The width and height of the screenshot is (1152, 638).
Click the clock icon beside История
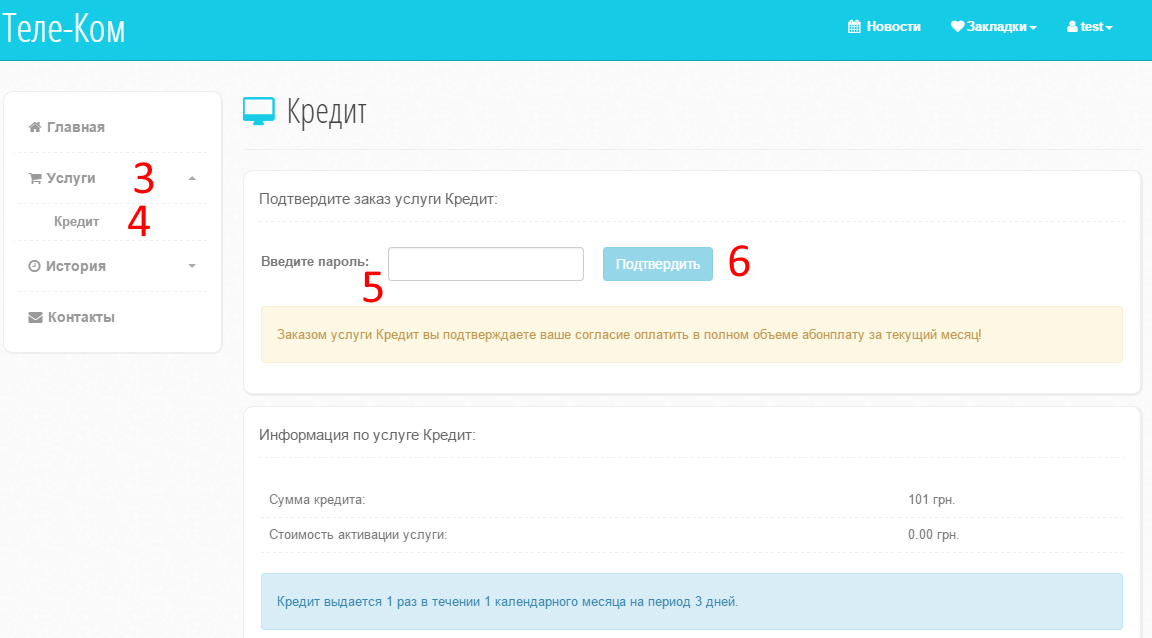click(x=35, y=266)
